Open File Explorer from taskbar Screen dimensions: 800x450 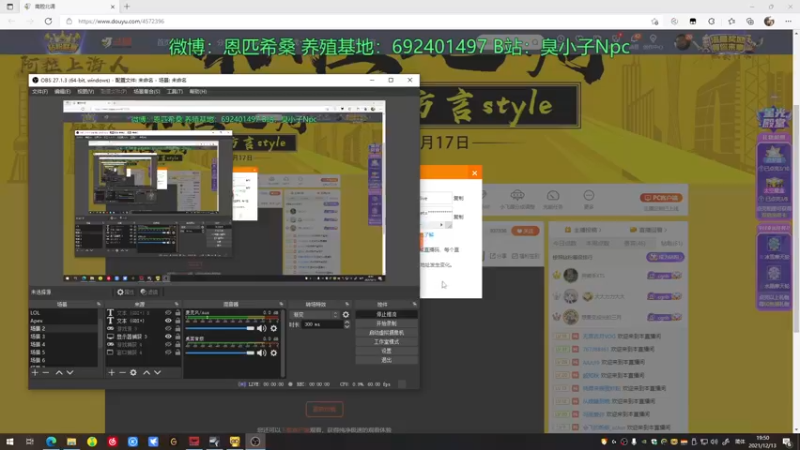71,441
